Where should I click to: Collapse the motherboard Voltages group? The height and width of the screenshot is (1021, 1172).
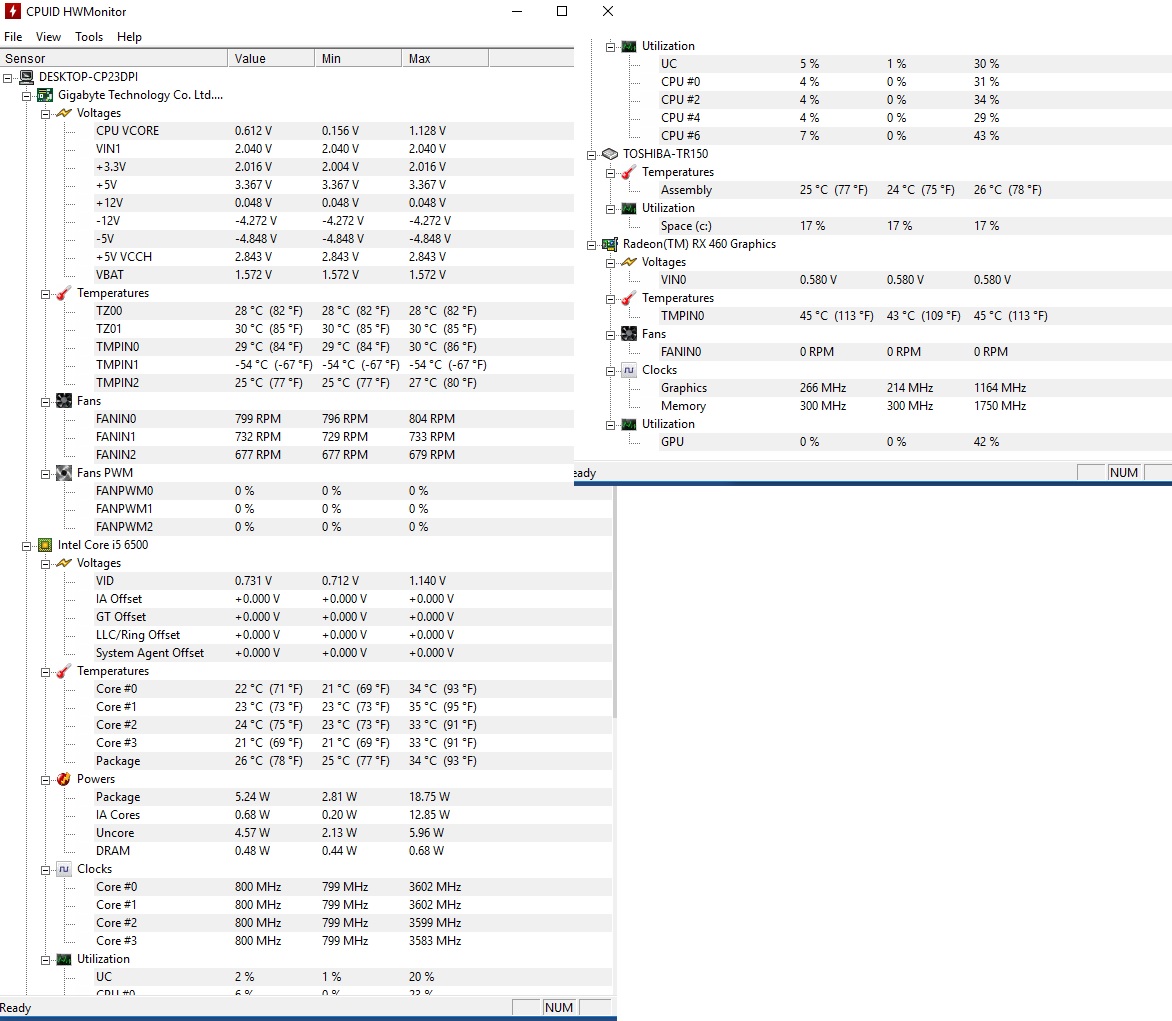tap(46, 114)
